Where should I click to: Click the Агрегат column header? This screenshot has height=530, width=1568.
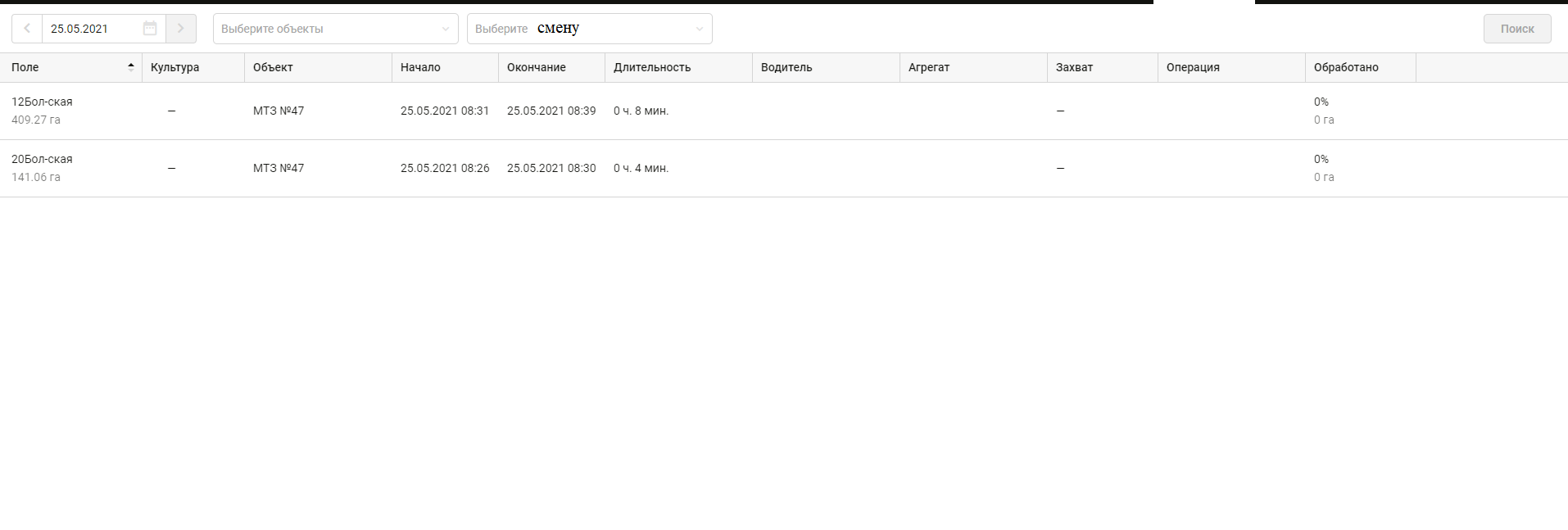click(929, 67)
